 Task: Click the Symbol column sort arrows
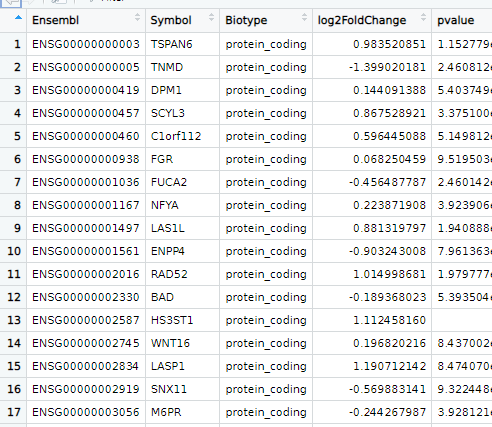click(211, 17)
